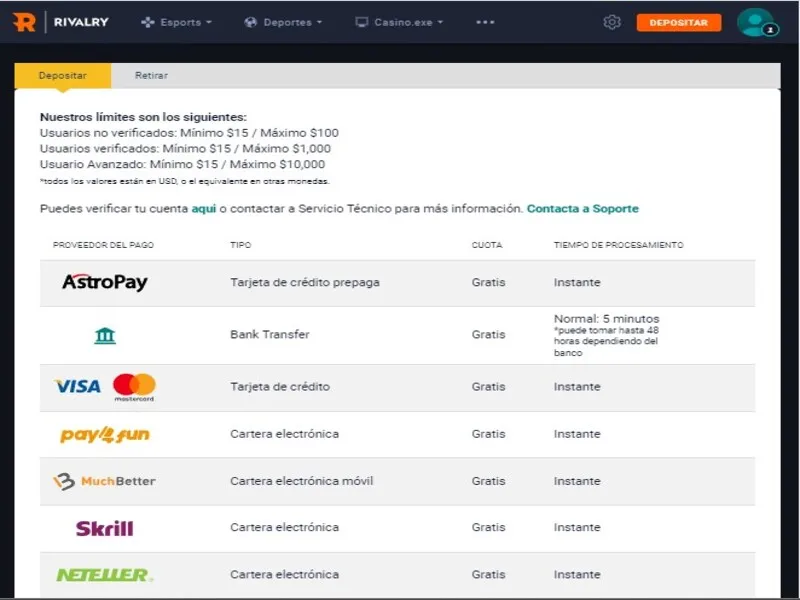Select the Depositar tab

[x=63, y=76]
